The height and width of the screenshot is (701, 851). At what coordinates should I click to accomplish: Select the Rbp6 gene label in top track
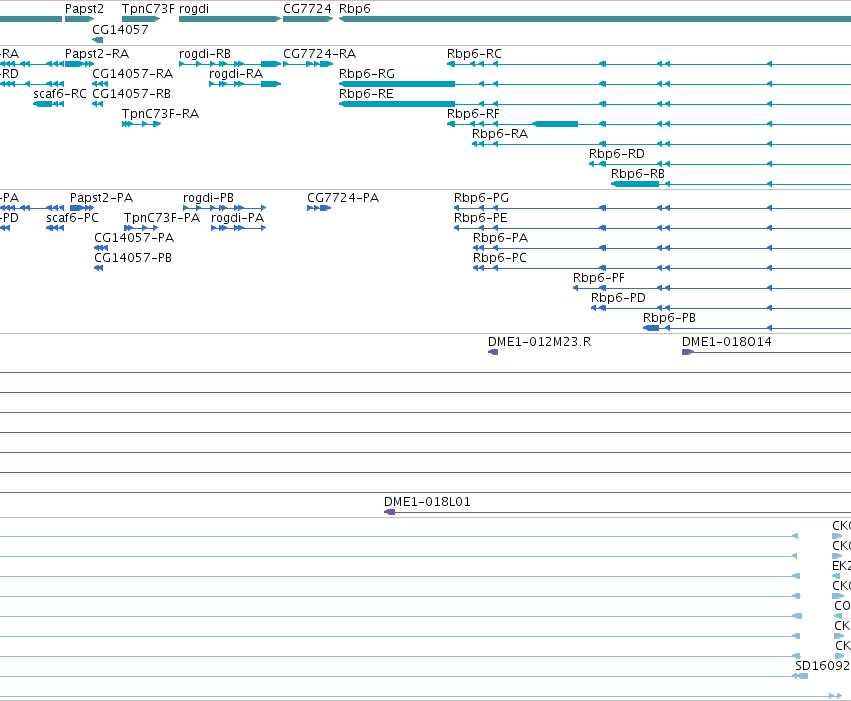[x=355, y=9]
